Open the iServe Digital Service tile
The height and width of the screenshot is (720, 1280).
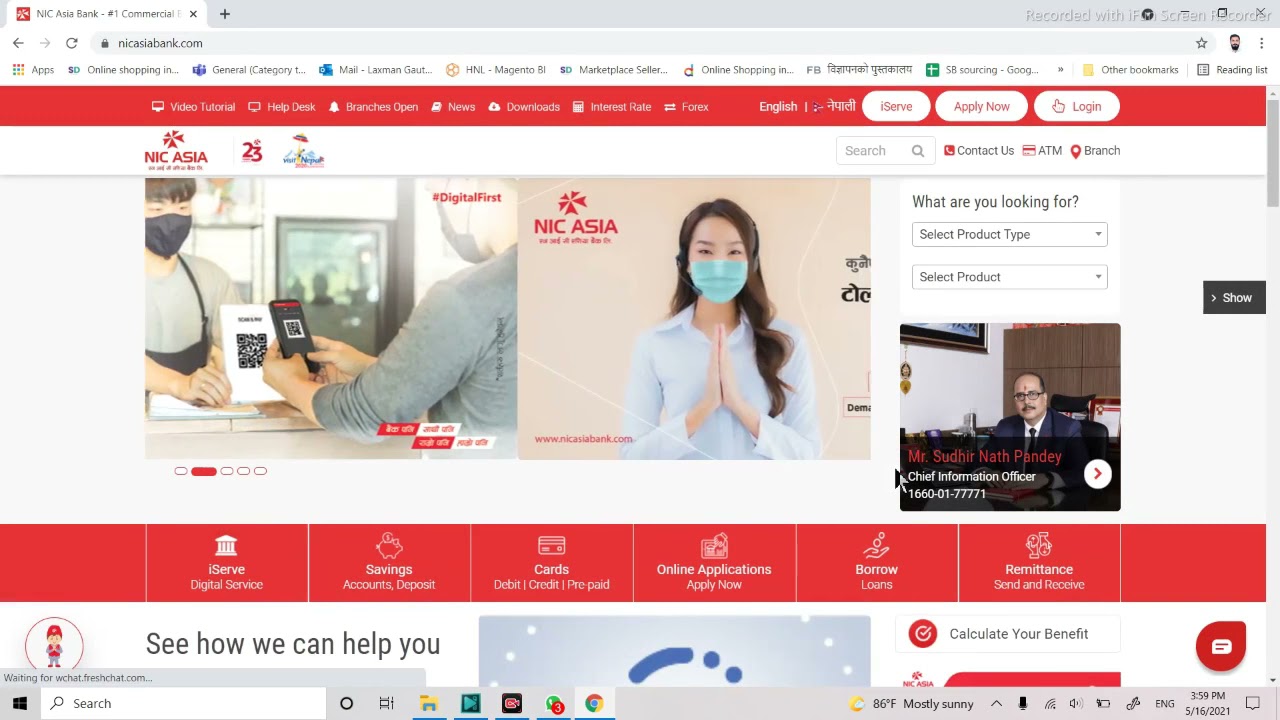click(x=227, y=563)
